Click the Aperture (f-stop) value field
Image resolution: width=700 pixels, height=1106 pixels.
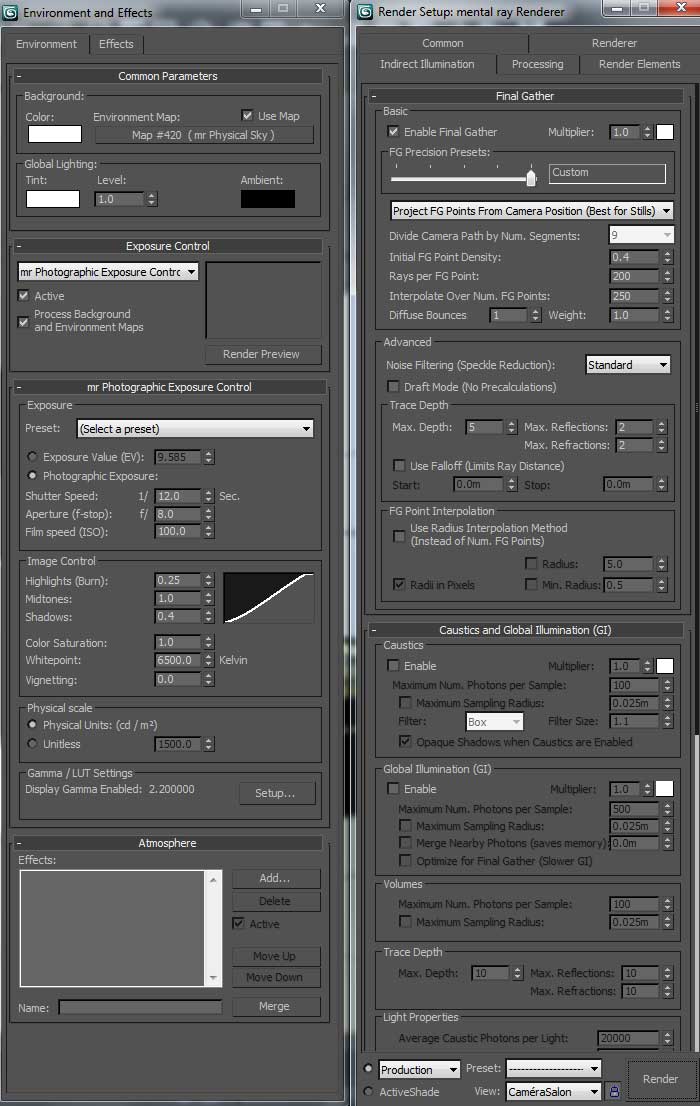tap(178, 514)
